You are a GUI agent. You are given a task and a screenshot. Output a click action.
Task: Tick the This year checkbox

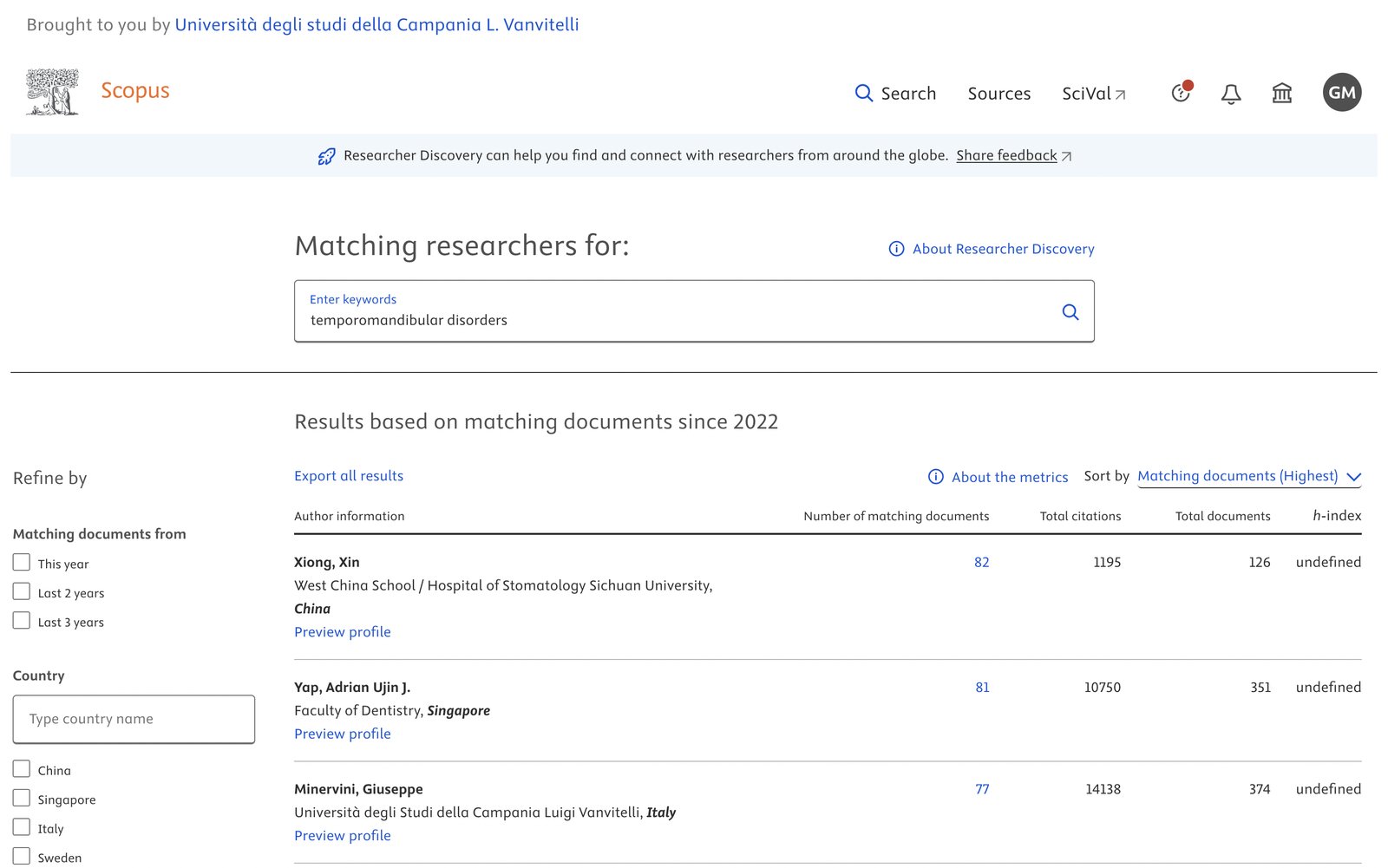pos(22,563)
